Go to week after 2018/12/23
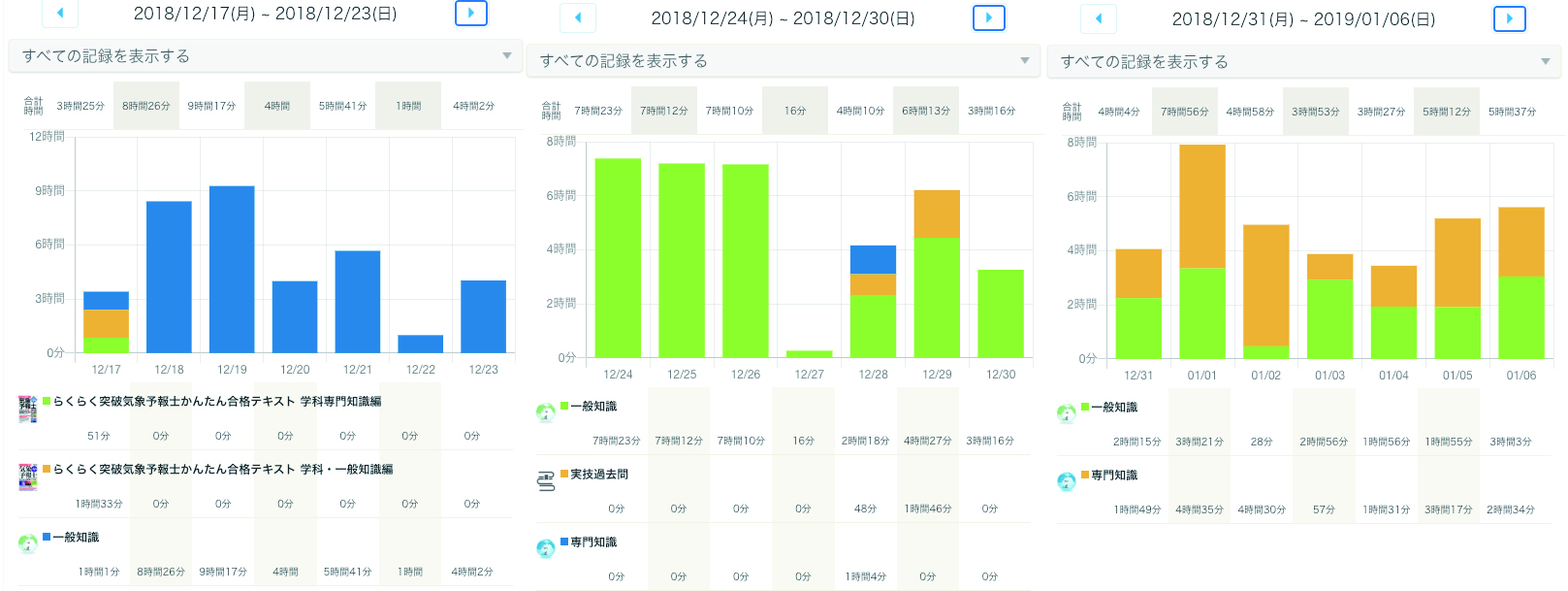1568x591 pixels. 471,13
